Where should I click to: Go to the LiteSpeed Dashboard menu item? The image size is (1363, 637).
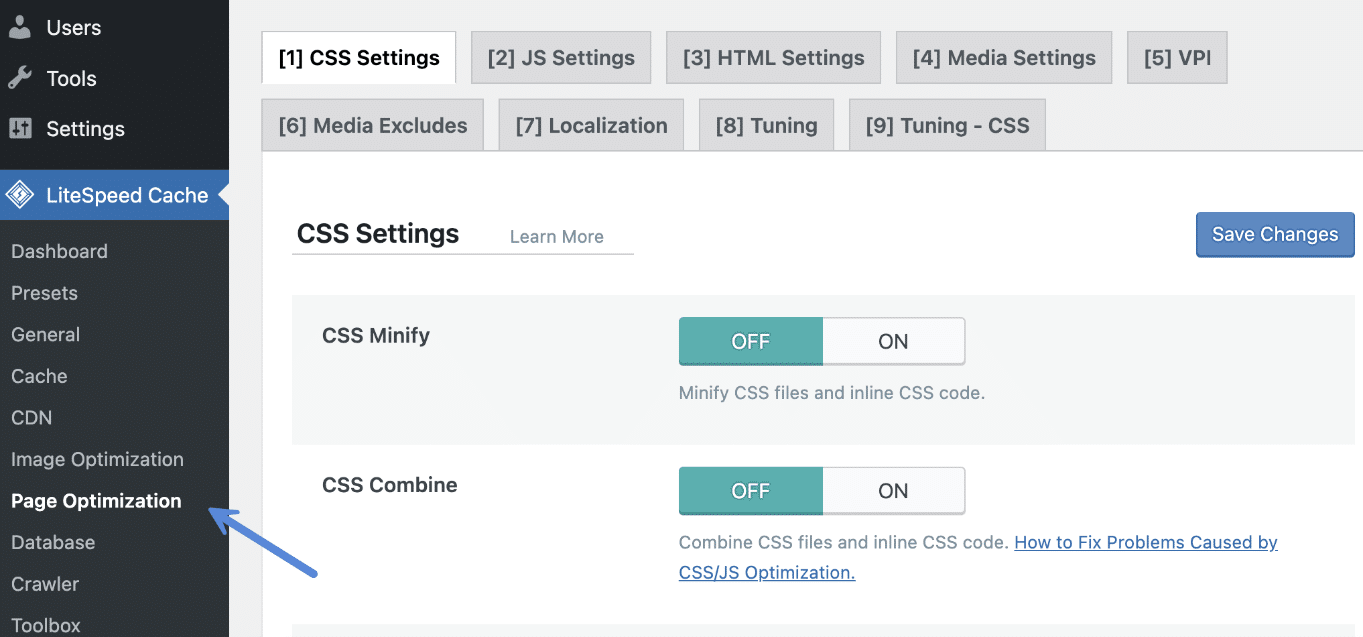58,251
